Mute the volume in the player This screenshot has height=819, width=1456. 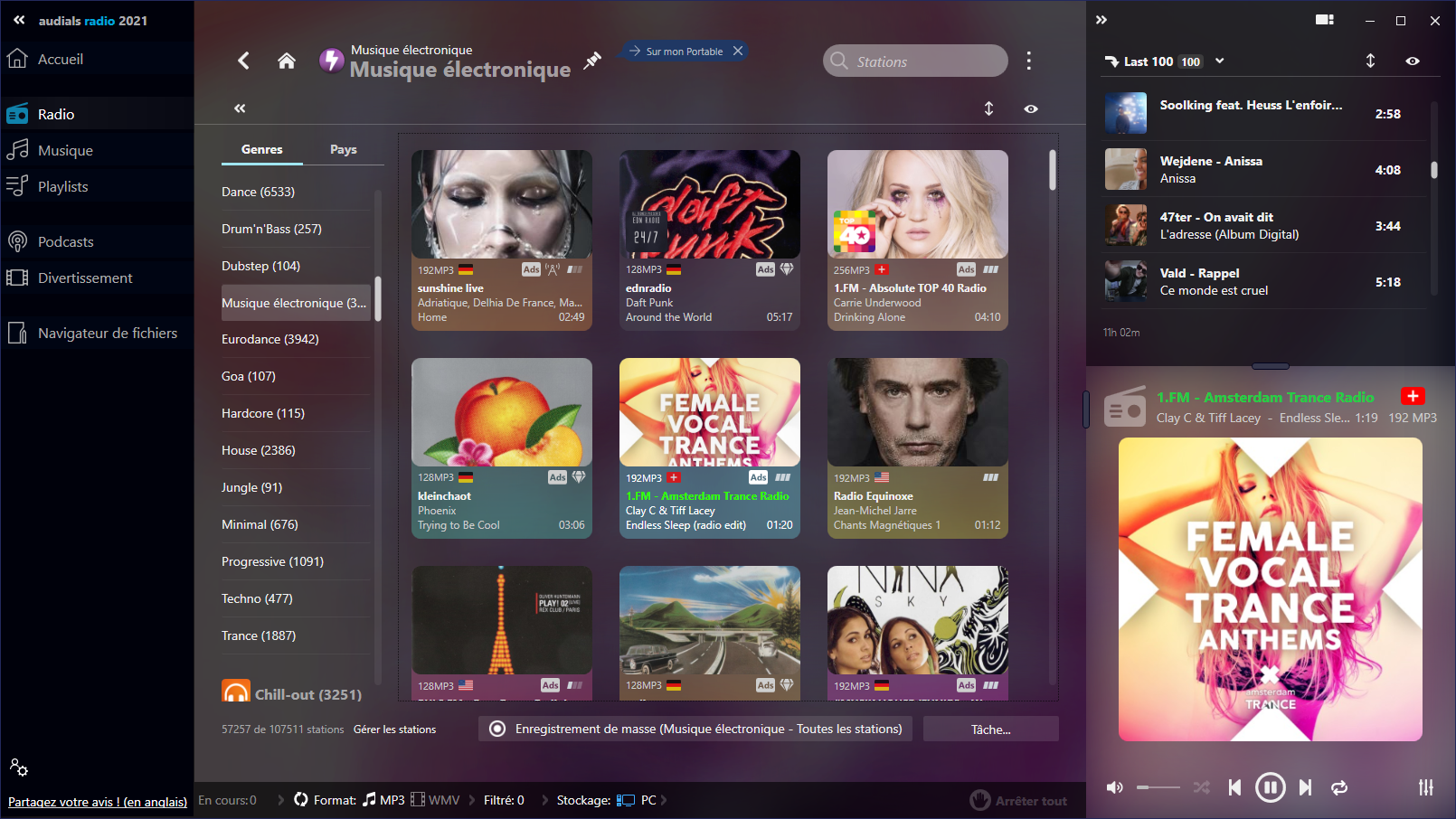pos(1115,787)
